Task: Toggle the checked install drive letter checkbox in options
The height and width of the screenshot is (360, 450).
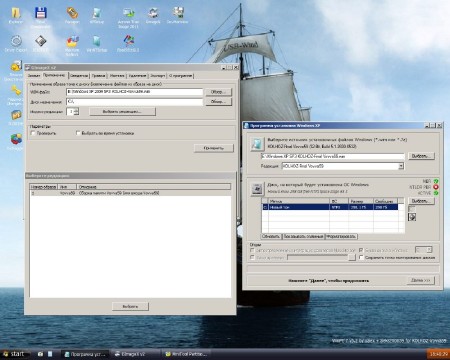Action: click(x=361, y=250)
